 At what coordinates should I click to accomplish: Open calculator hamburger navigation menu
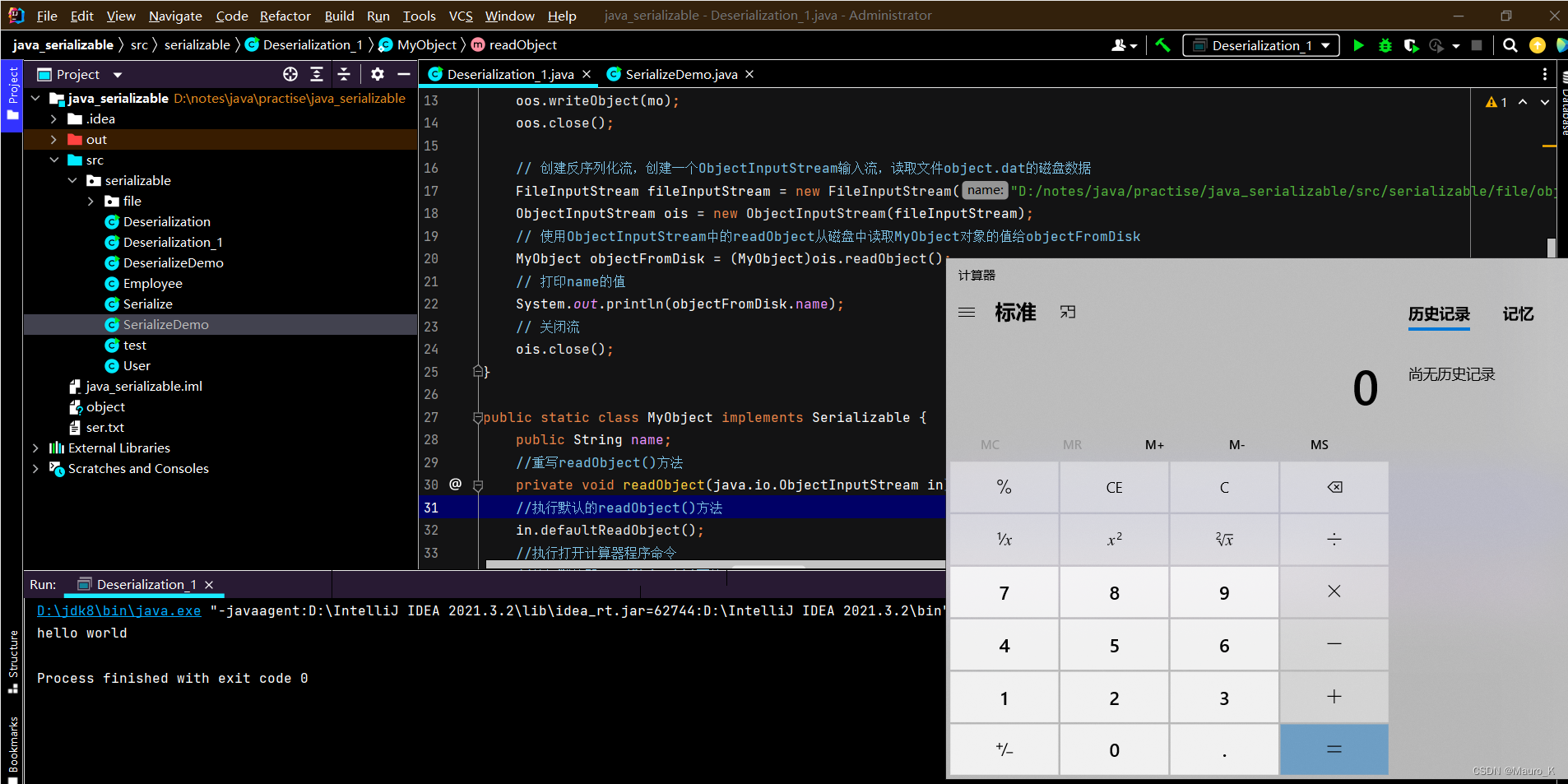point(967,313)
